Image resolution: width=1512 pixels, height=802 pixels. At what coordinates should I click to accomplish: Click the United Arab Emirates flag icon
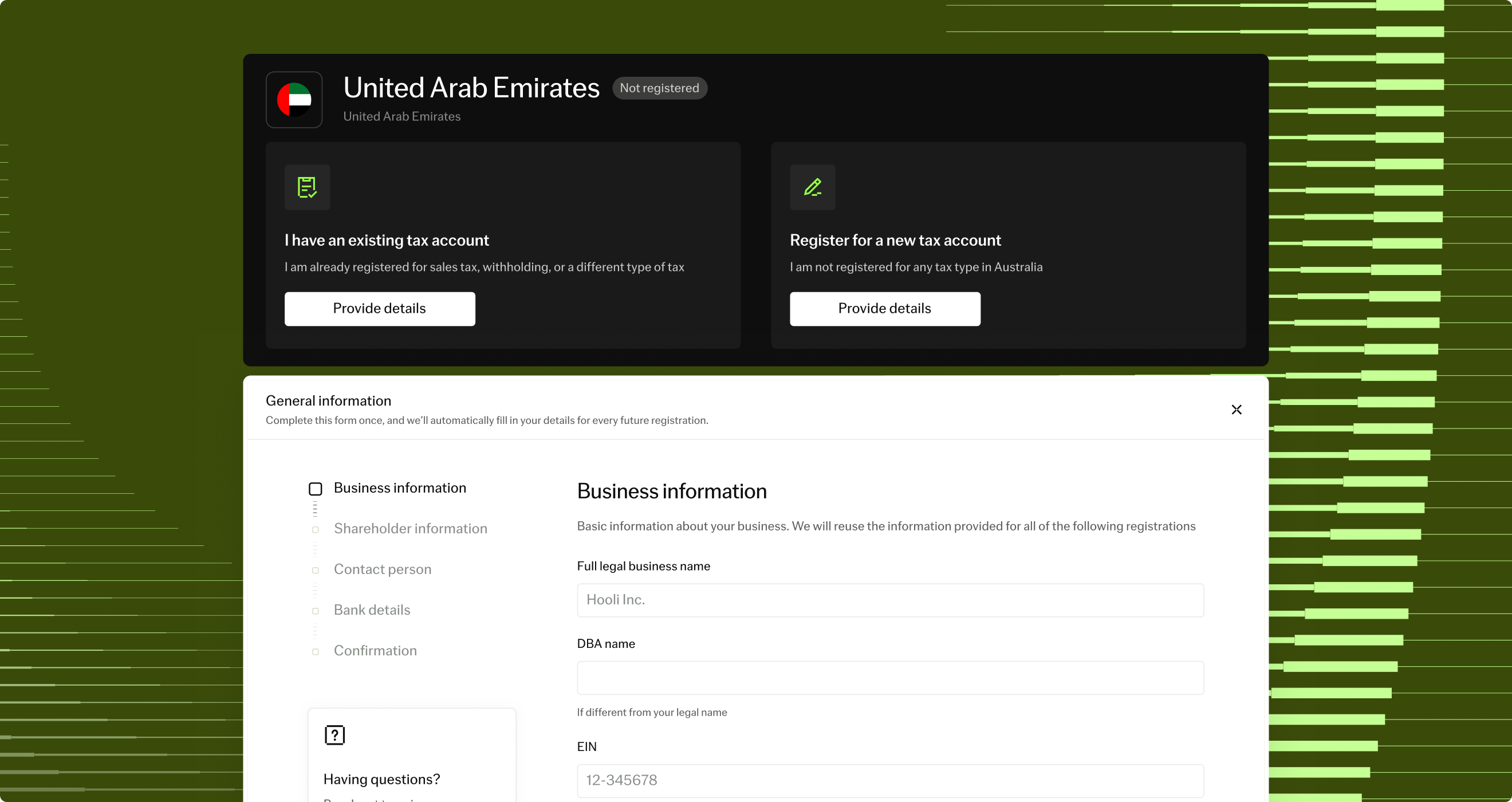[294, 100]
